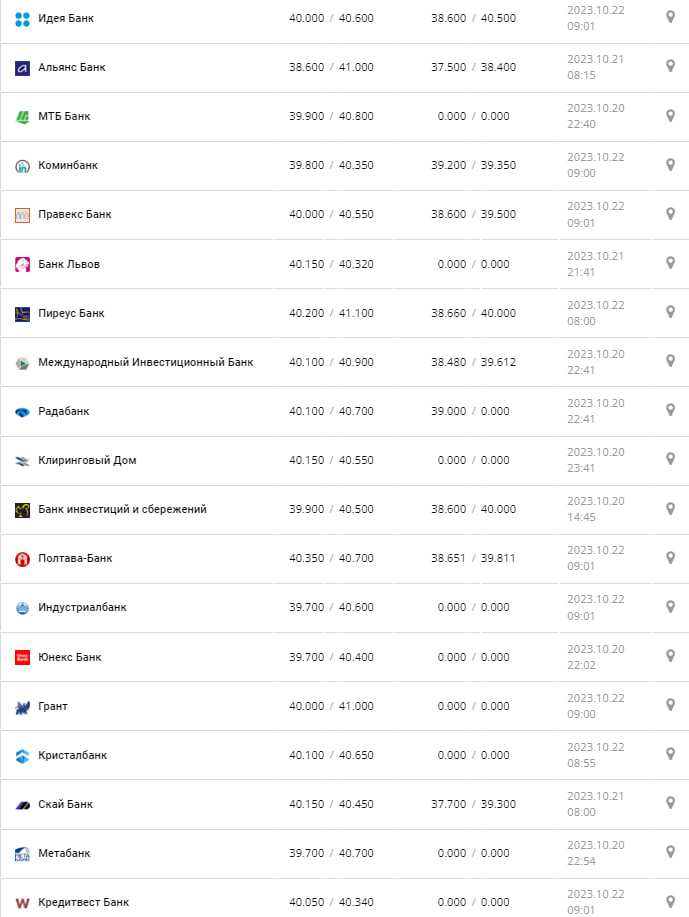This screenshot has height=917, width=689.
Task: Click the Банк Львов pink logo
Action: (x=23, y=265)
